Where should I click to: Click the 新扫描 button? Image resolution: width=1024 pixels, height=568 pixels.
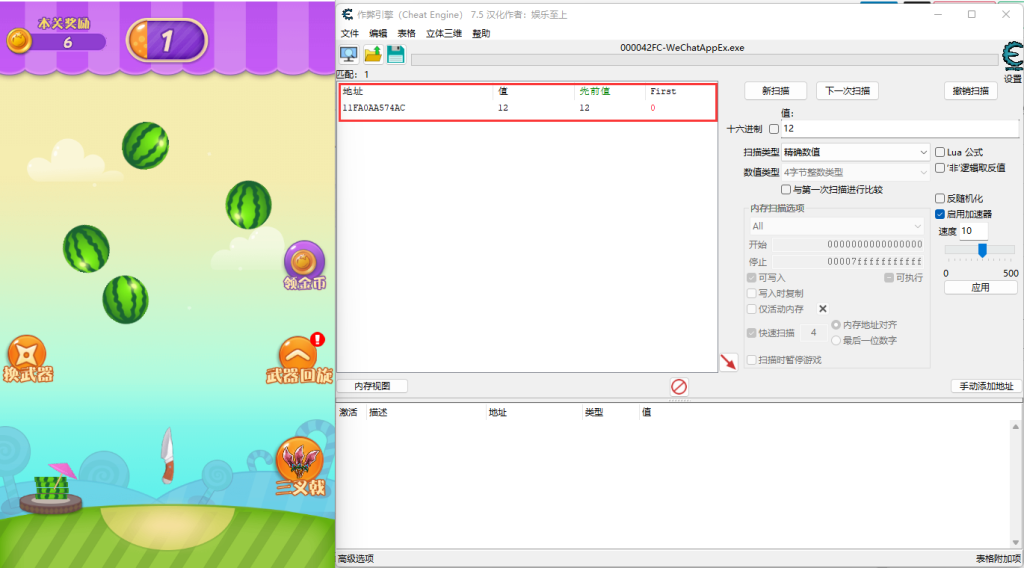pyautogui.click(x=776, y=91)
